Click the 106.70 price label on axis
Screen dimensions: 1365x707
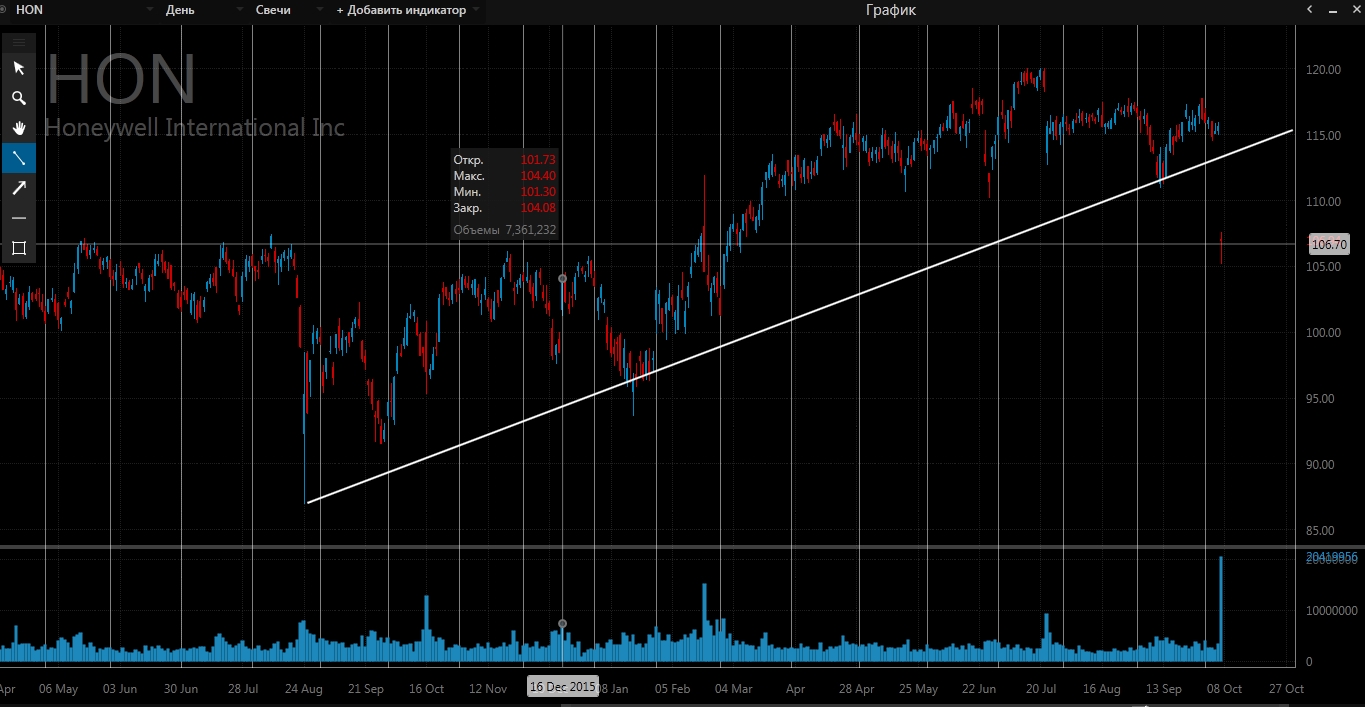pyautogui.click(x=1329, y=244)
